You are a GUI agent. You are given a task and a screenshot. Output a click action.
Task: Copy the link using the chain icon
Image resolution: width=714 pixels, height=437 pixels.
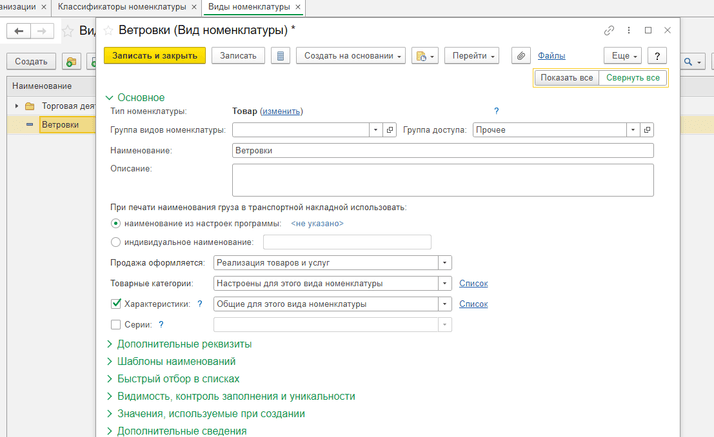coord(609,31)
